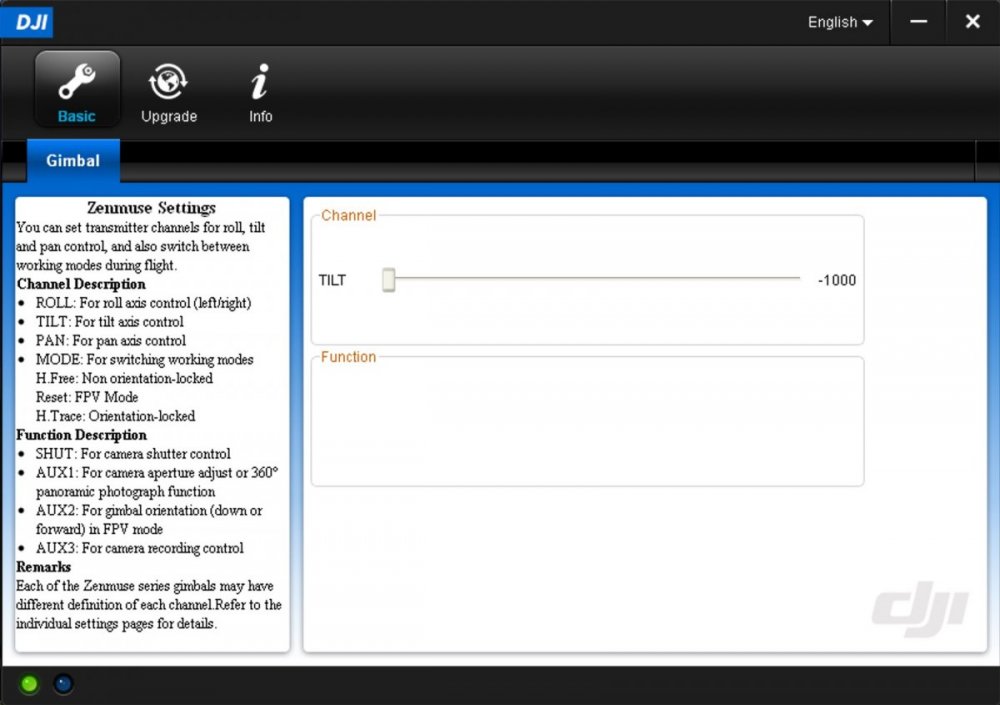This screenshot has height=705, width=1000.
Task: Click the Reset: FPV Mode line
Action: click(x=87, y=397)
